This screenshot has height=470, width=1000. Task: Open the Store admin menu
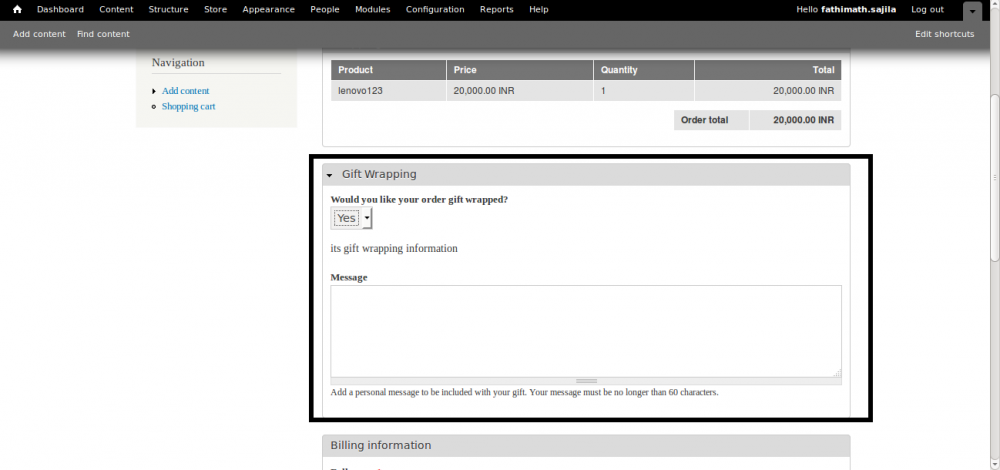tap(215, 10)
